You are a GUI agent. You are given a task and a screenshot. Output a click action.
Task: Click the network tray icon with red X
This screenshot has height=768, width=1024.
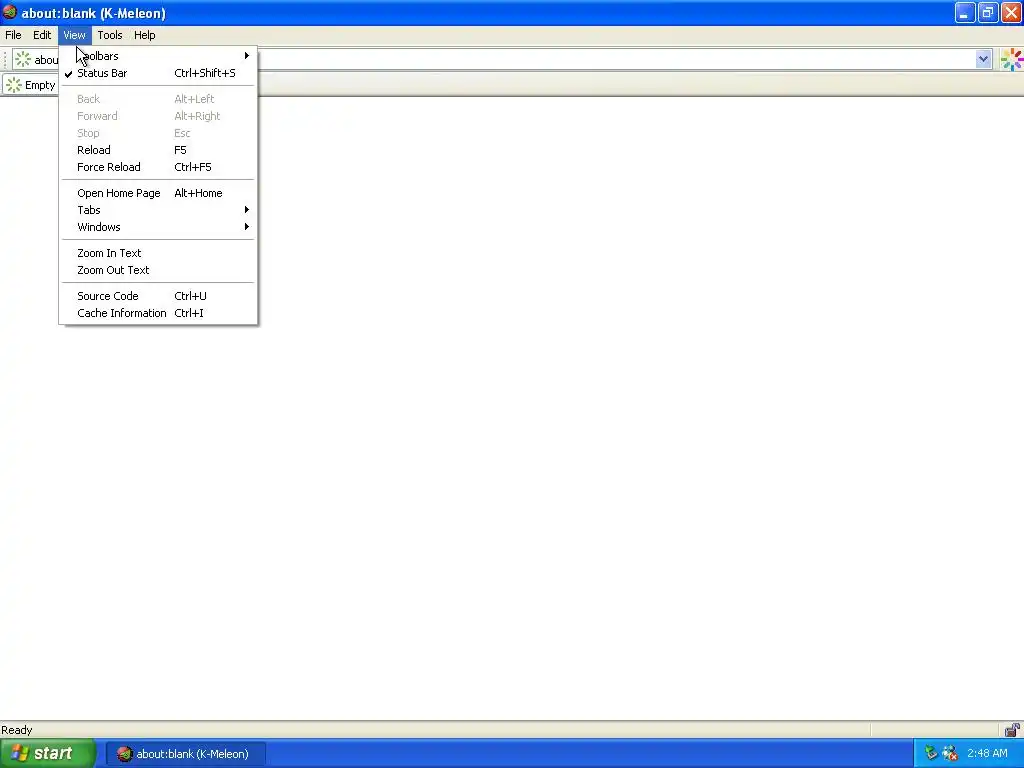pos(950,754)
